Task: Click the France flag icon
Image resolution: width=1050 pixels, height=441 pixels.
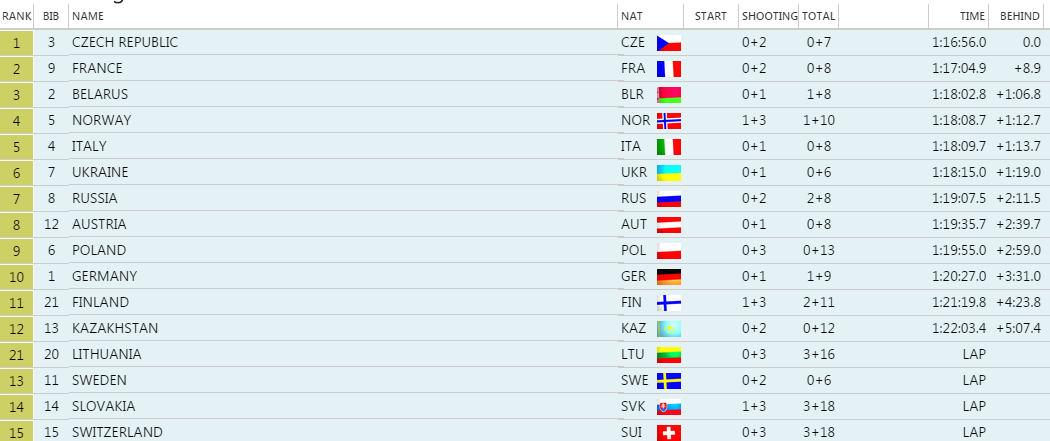Action: point(668,69)
